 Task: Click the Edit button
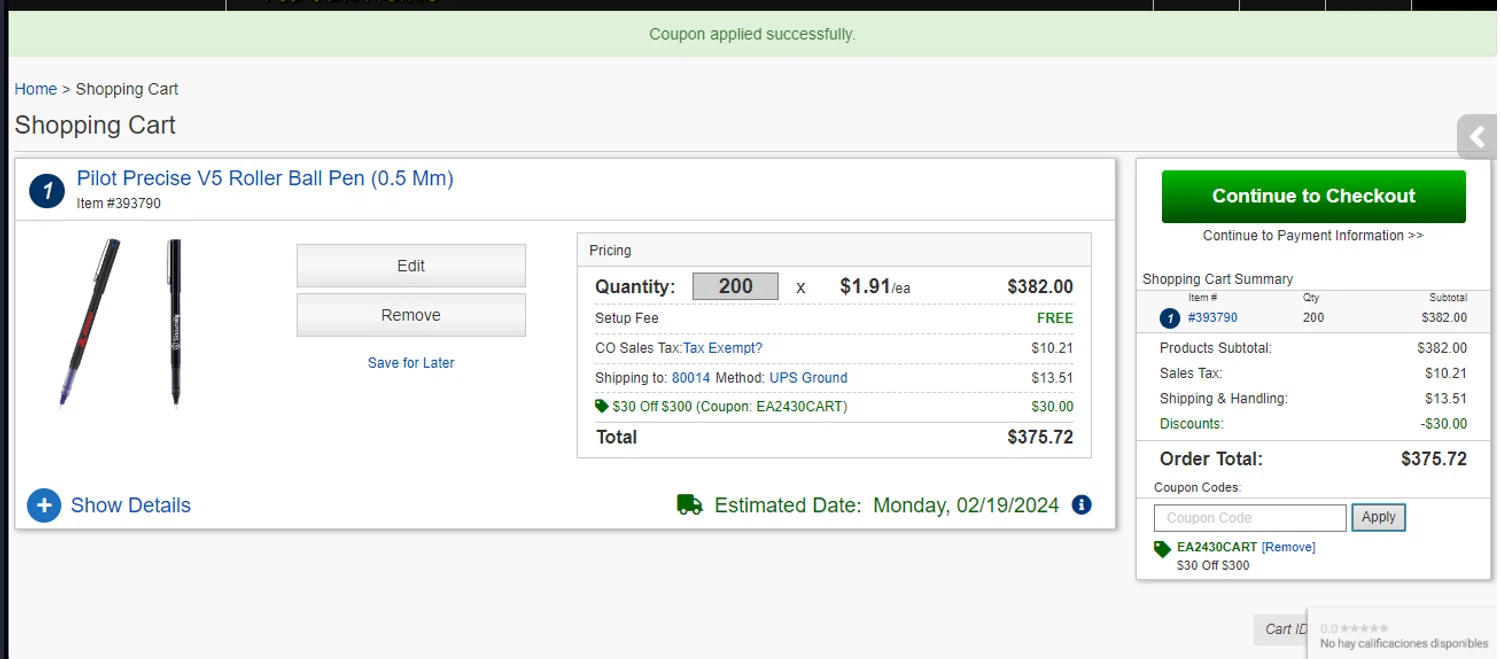(x=411, y=266)
